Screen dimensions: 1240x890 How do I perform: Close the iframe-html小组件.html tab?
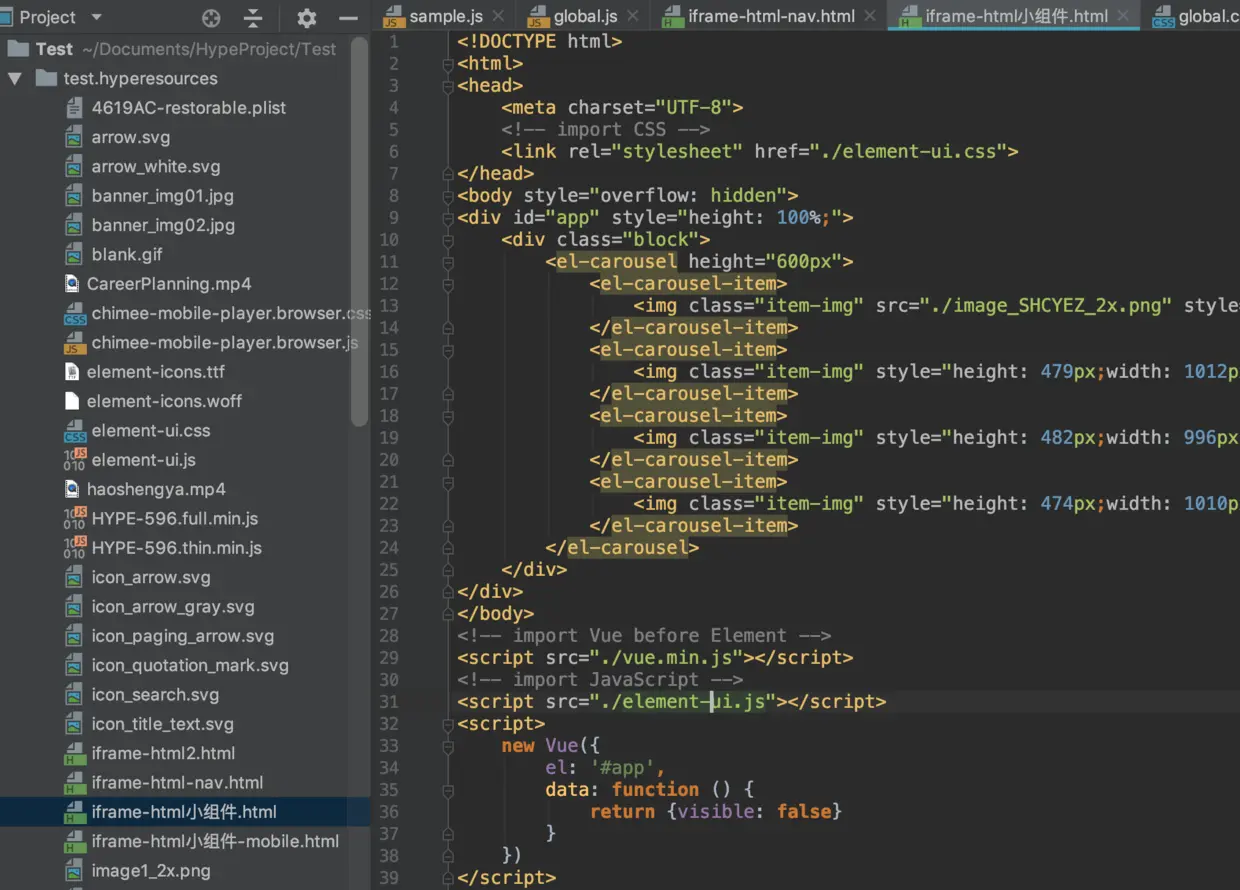pos(1123,16)
